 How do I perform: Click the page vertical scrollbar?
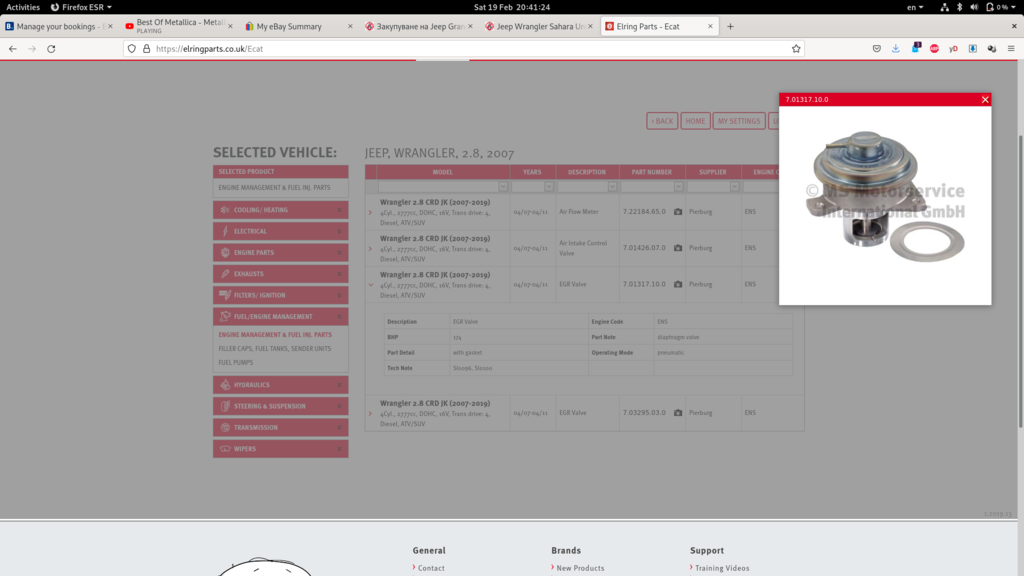[x=1020, y=281]
